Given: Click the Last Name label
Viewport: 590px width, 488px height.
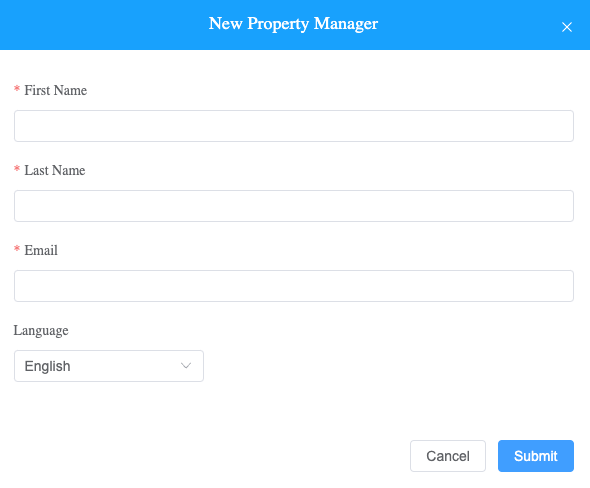Looking at the screenshot, I should 55,170.
